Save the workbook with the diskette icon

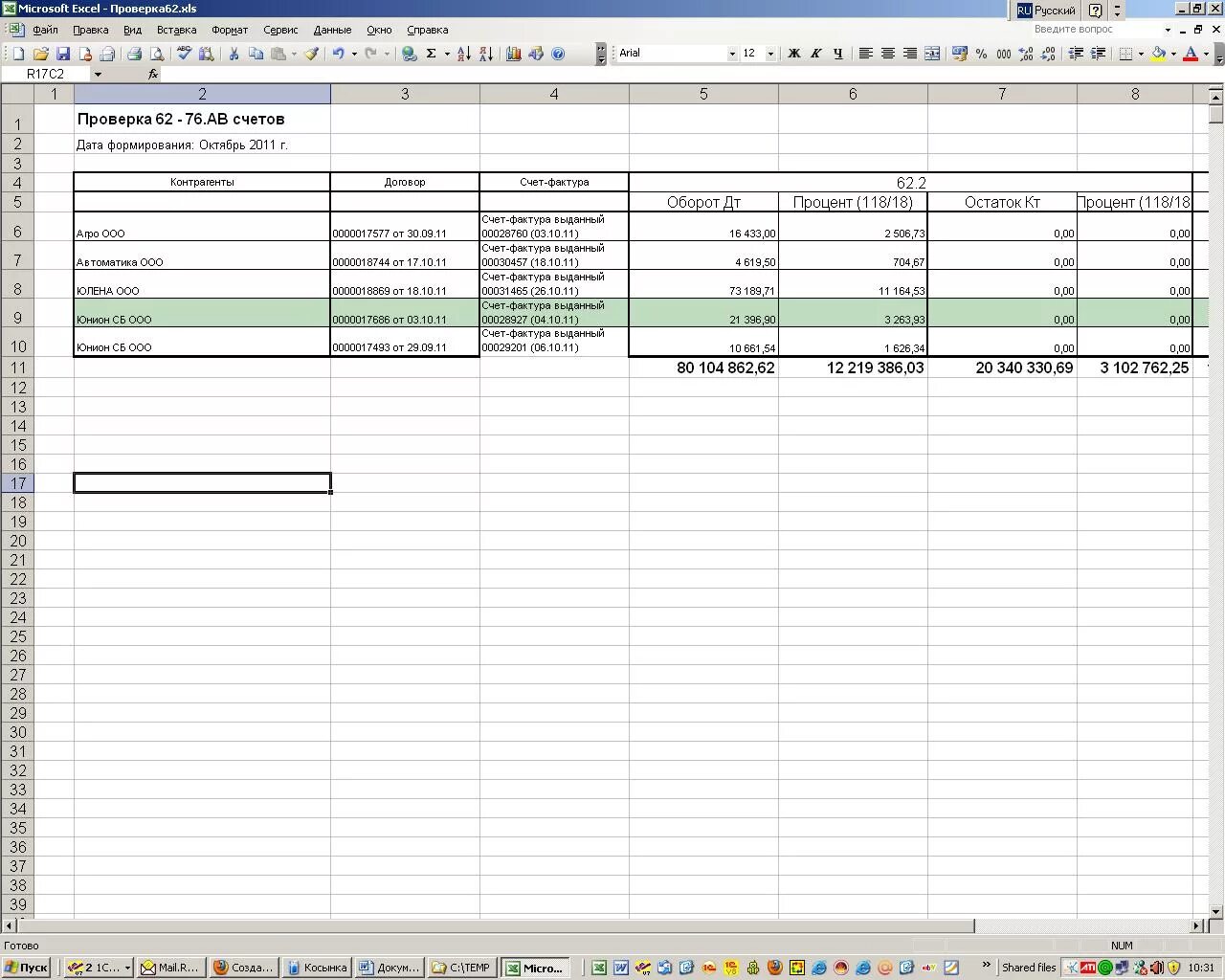[63, 54]
